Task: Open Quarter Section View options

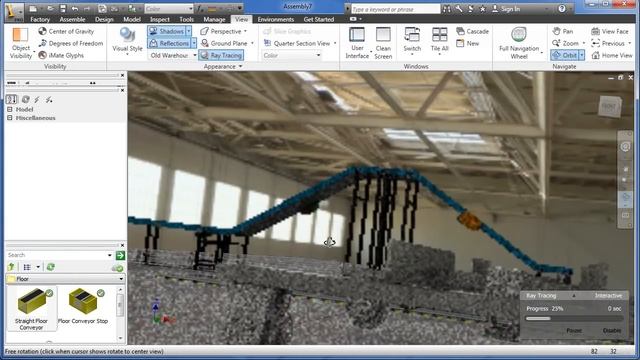Action: [x=300, y=43]
